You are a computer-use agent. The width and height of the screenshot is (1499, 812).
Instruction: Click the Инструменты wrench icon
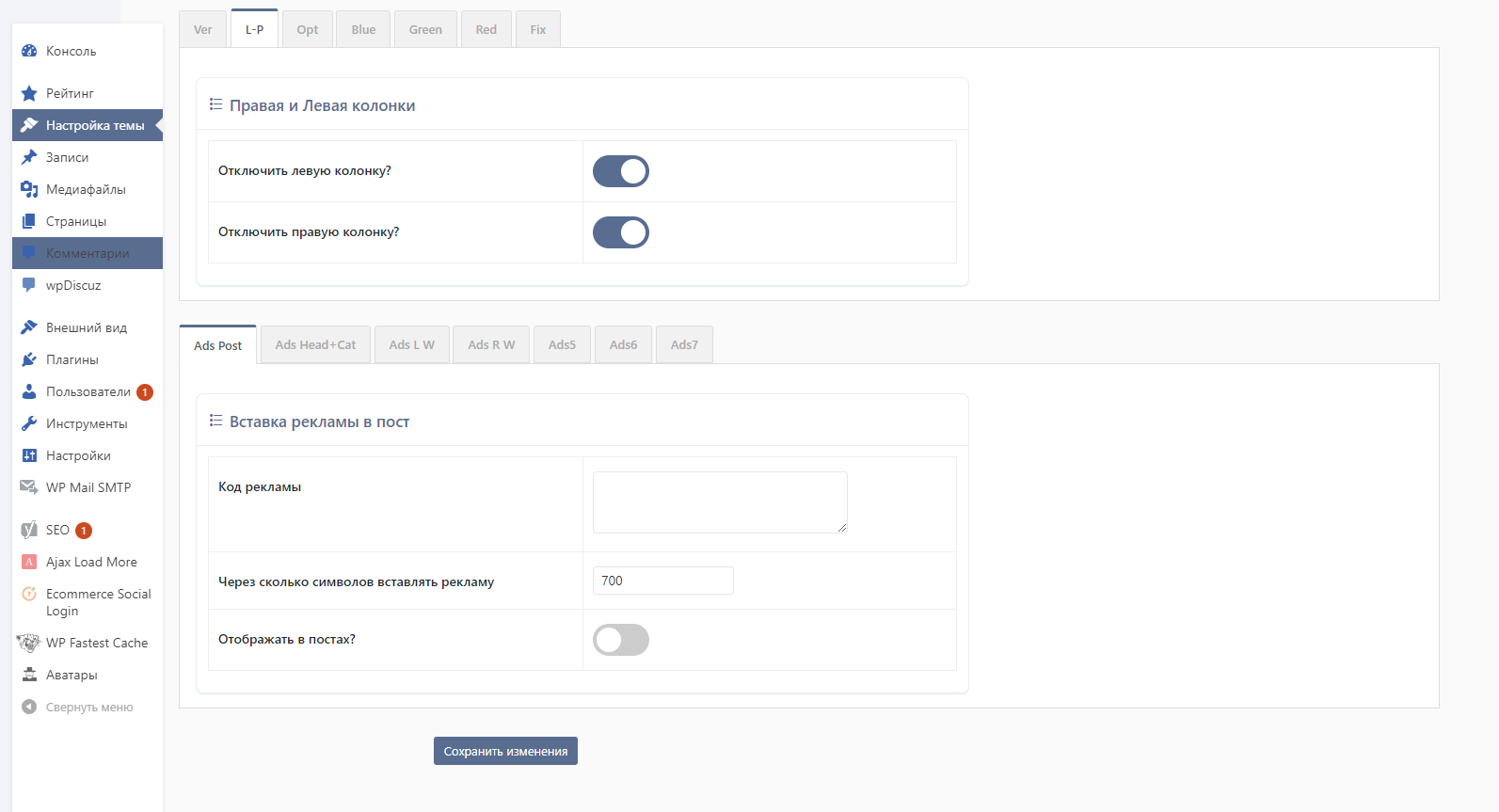29,423
